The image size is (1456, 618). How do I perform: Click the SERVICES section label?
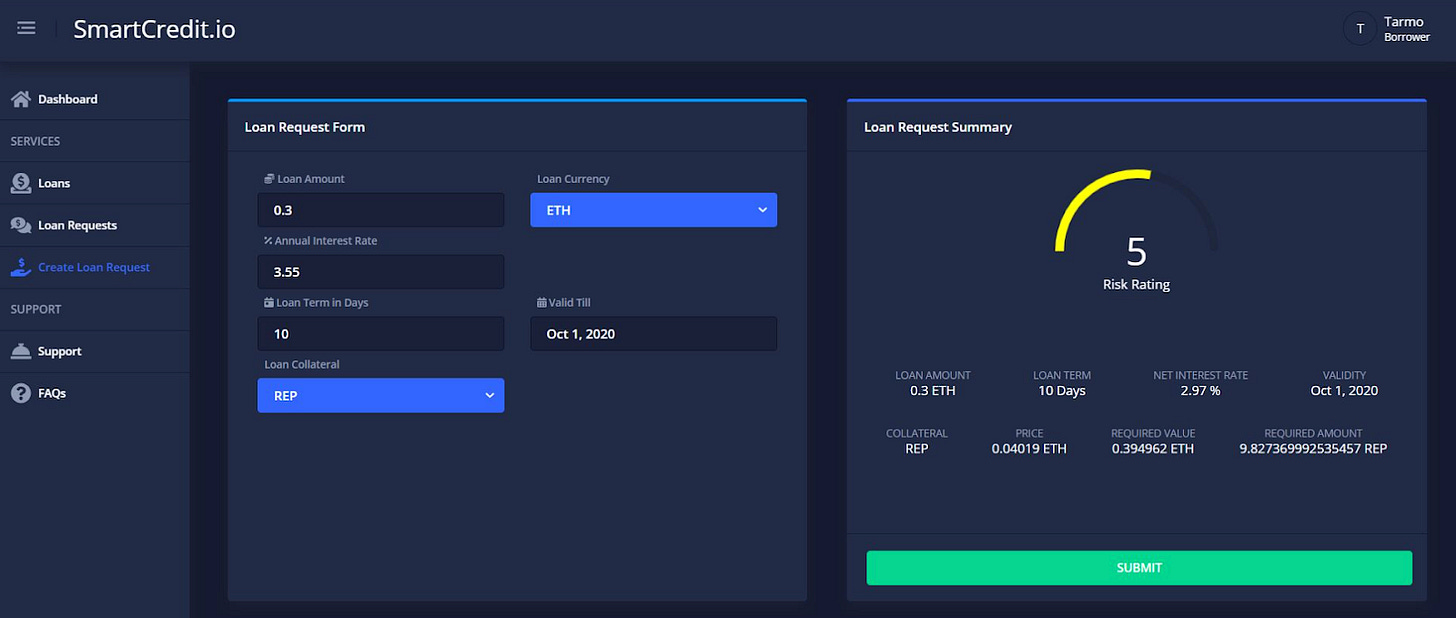tap(36, 141)
